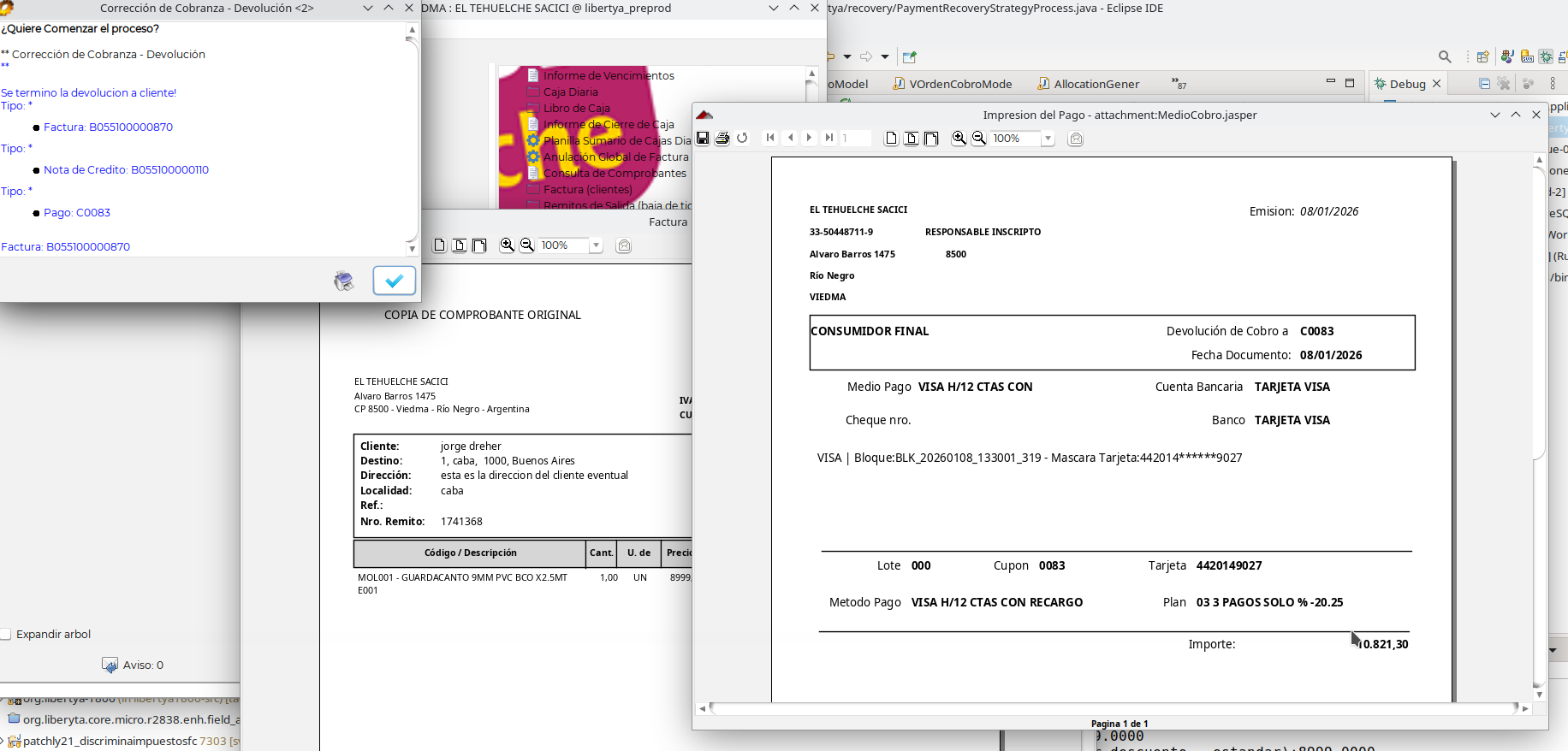This screenshot has height=751, width=1568.
Task: Open the Factura: B055100000870 link
Action: coord(108,127)
